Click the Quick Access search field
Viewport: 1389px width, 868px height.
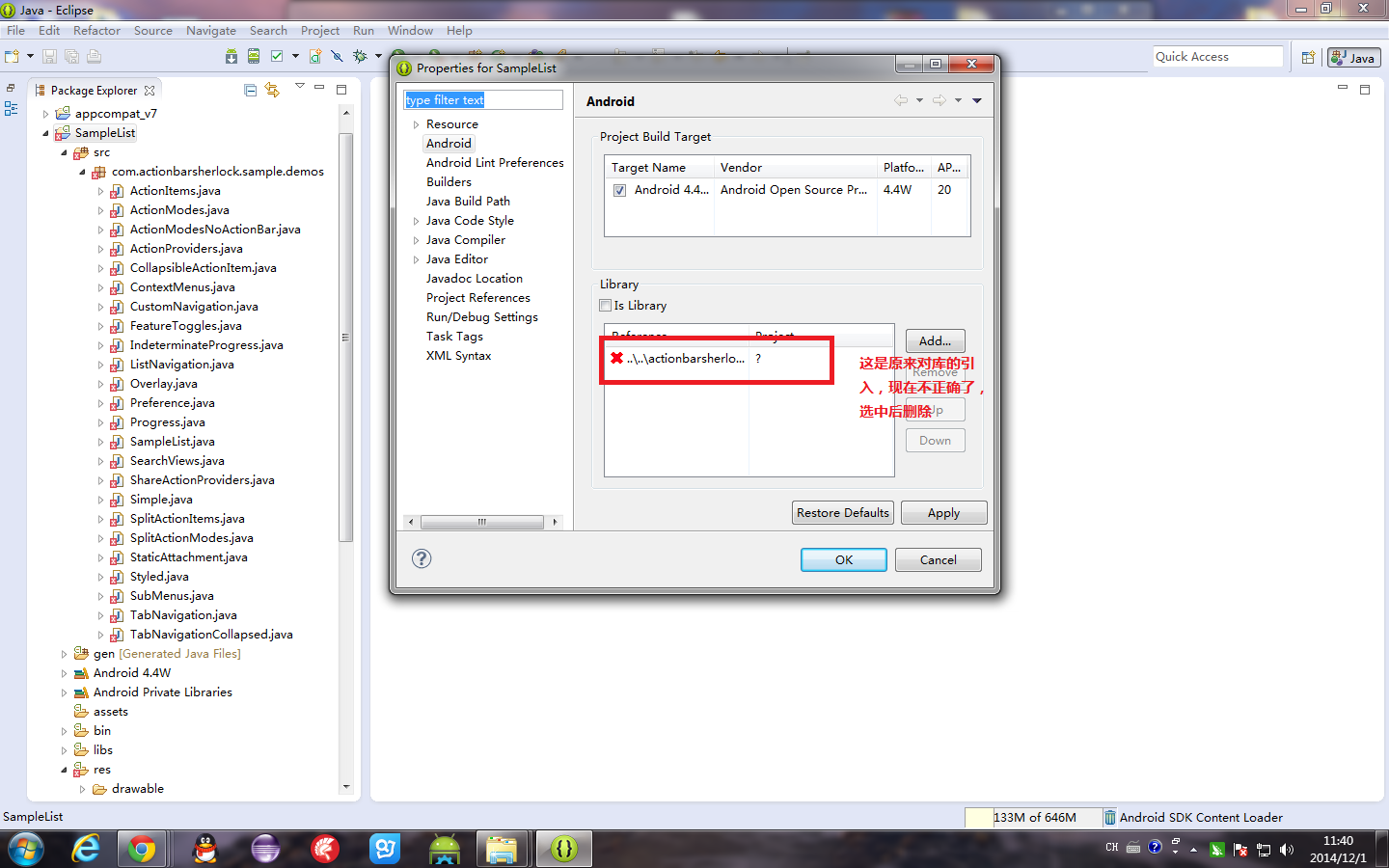(1217, 57)
